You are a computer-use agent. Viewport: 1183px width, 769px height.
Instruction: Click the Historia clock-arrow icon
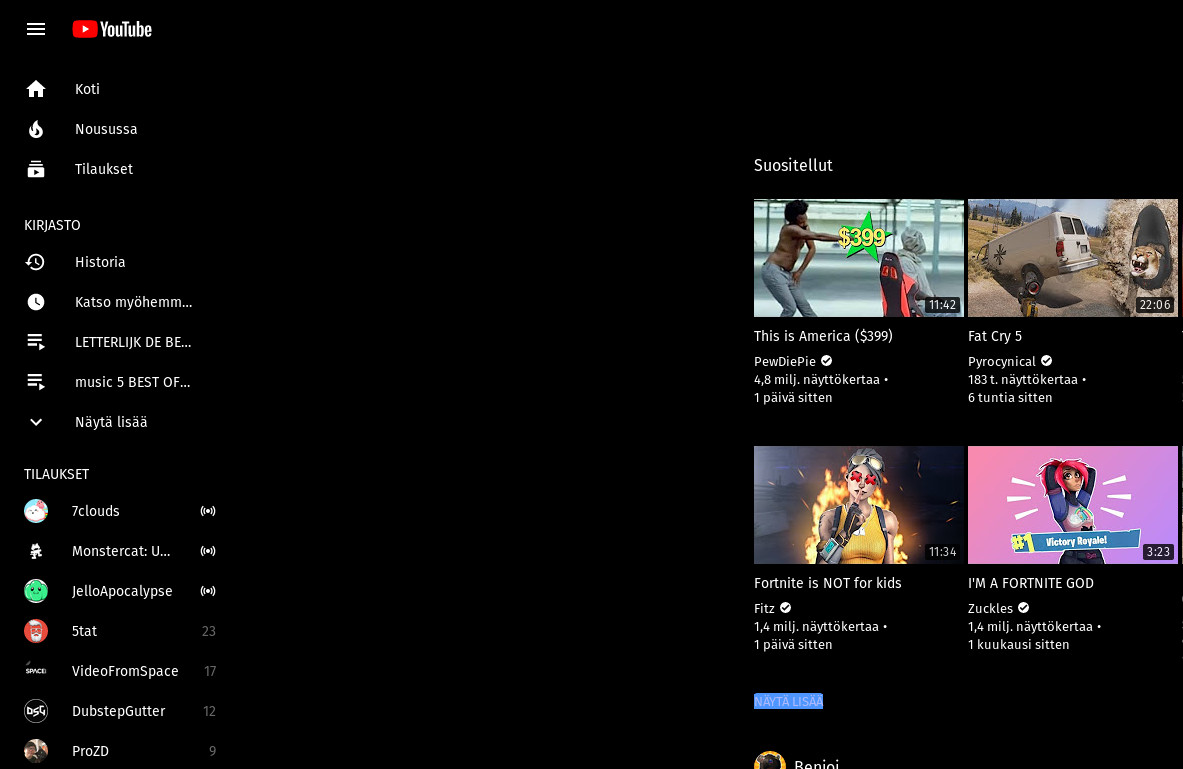[35, 262]
